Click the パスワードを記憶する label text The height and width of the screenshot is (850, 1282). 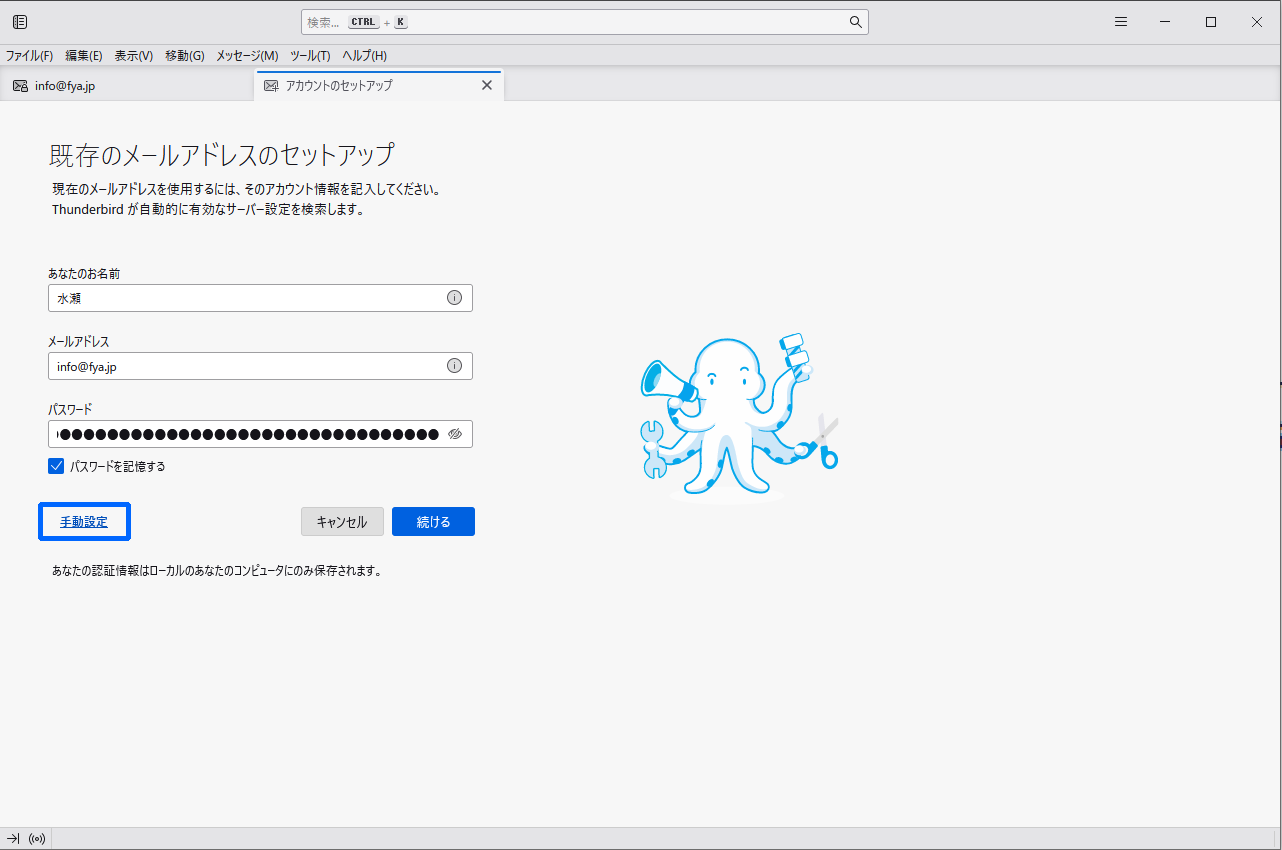tap(117, 466)
